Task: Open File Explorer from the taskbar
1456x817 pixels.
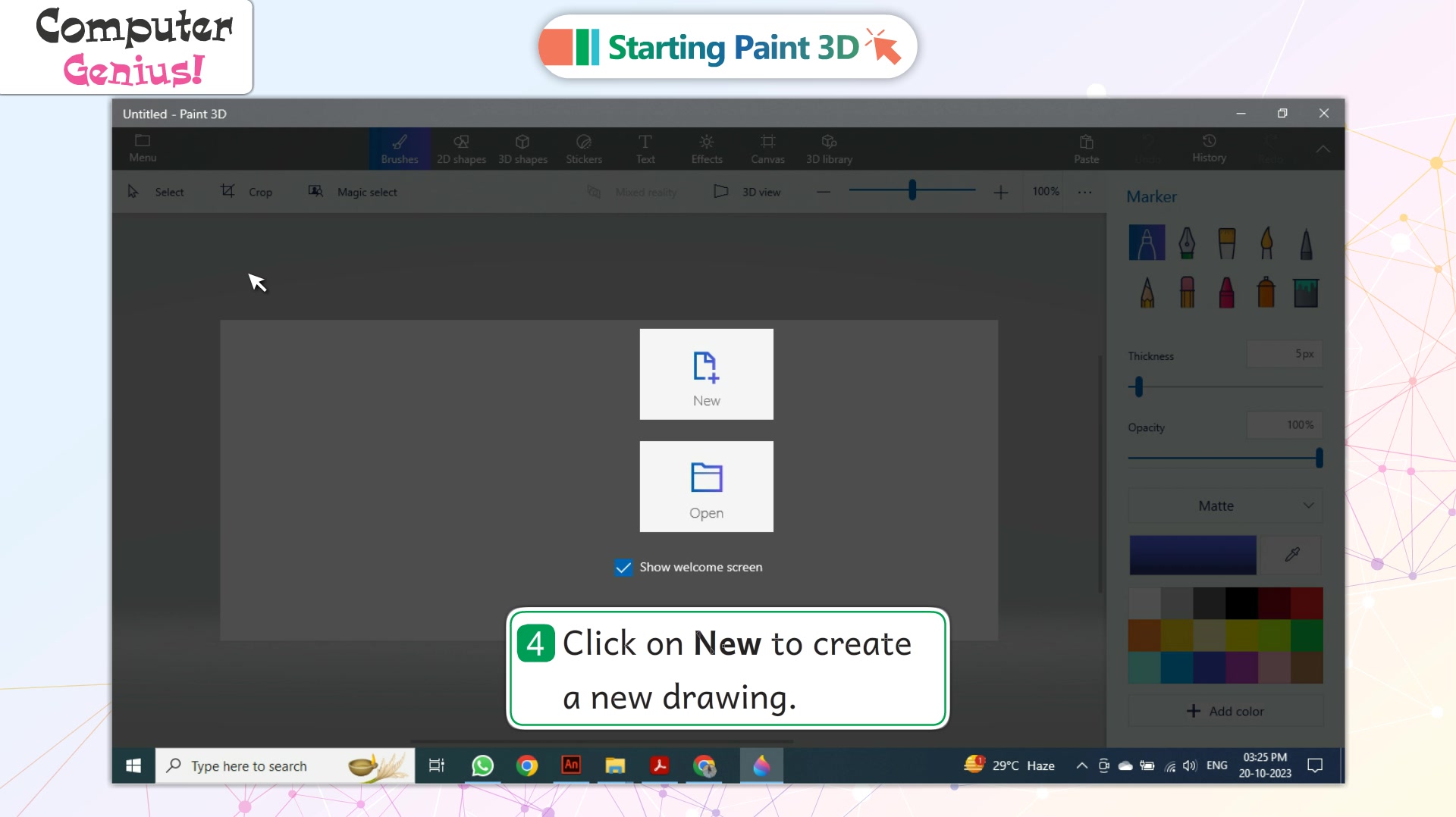Action: (615, 765)
